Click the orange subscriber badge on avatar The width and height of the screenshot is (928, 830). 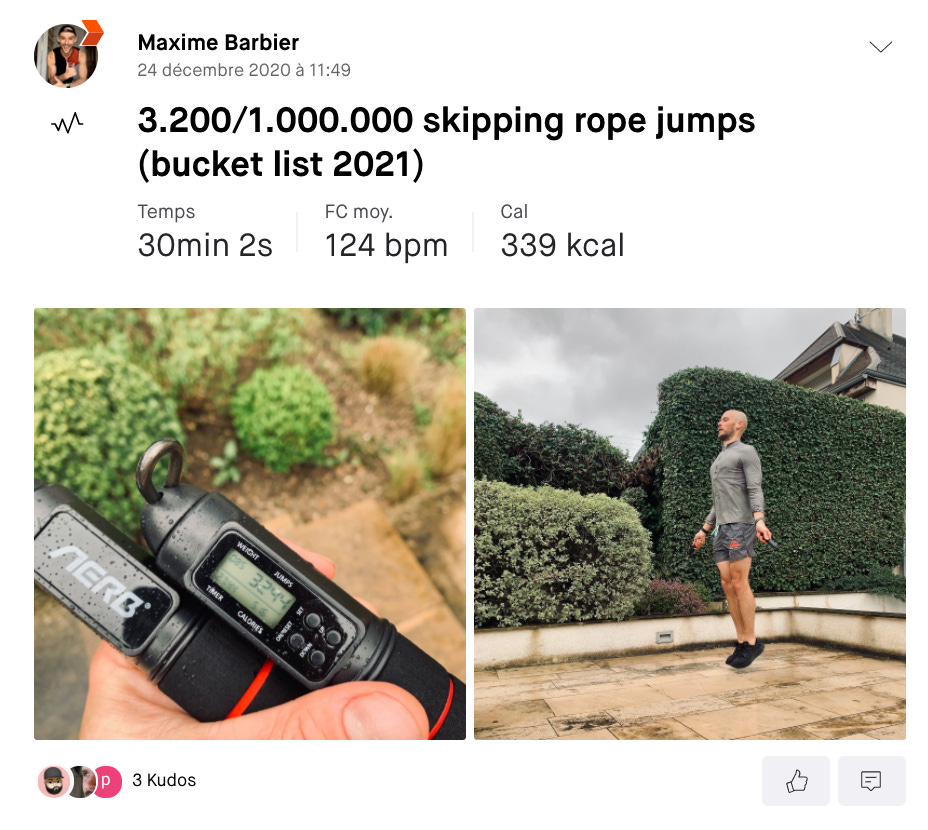pos(92,33)
